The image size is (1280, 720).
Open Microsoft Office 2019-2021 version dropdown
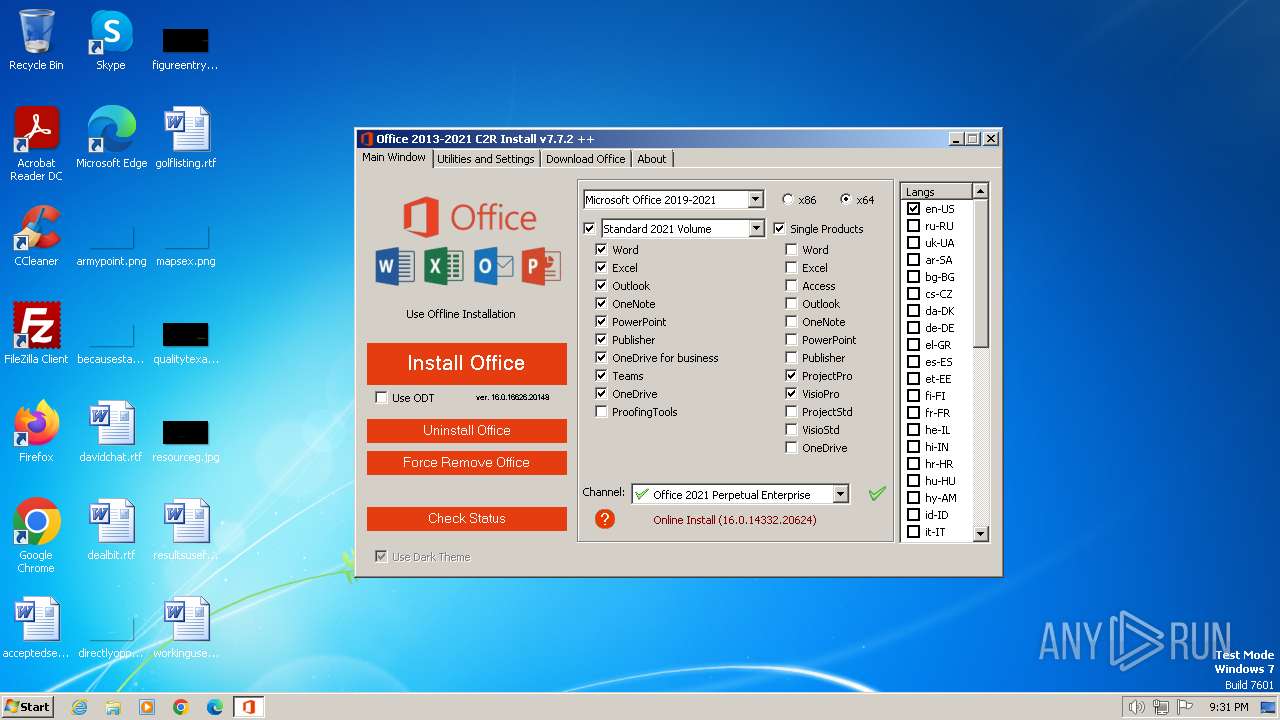pyautogui.click(x=755, y=199)
